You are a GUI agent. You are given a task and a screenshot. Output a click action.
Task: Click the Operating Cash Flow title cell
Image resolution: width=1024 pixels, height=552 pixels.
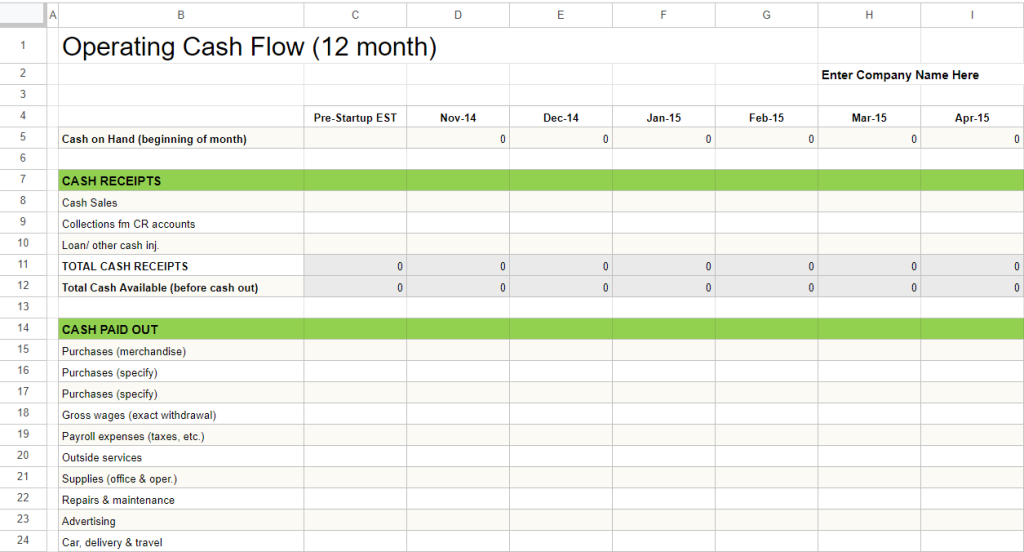249,46
